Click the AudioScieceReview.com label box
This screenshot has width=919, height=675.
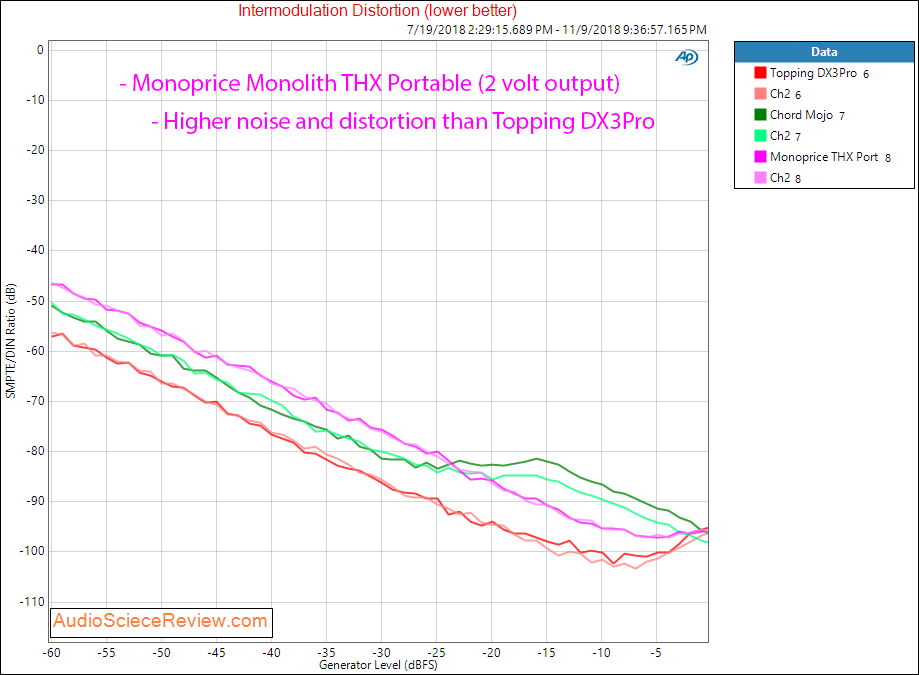[x=161, y=621]
